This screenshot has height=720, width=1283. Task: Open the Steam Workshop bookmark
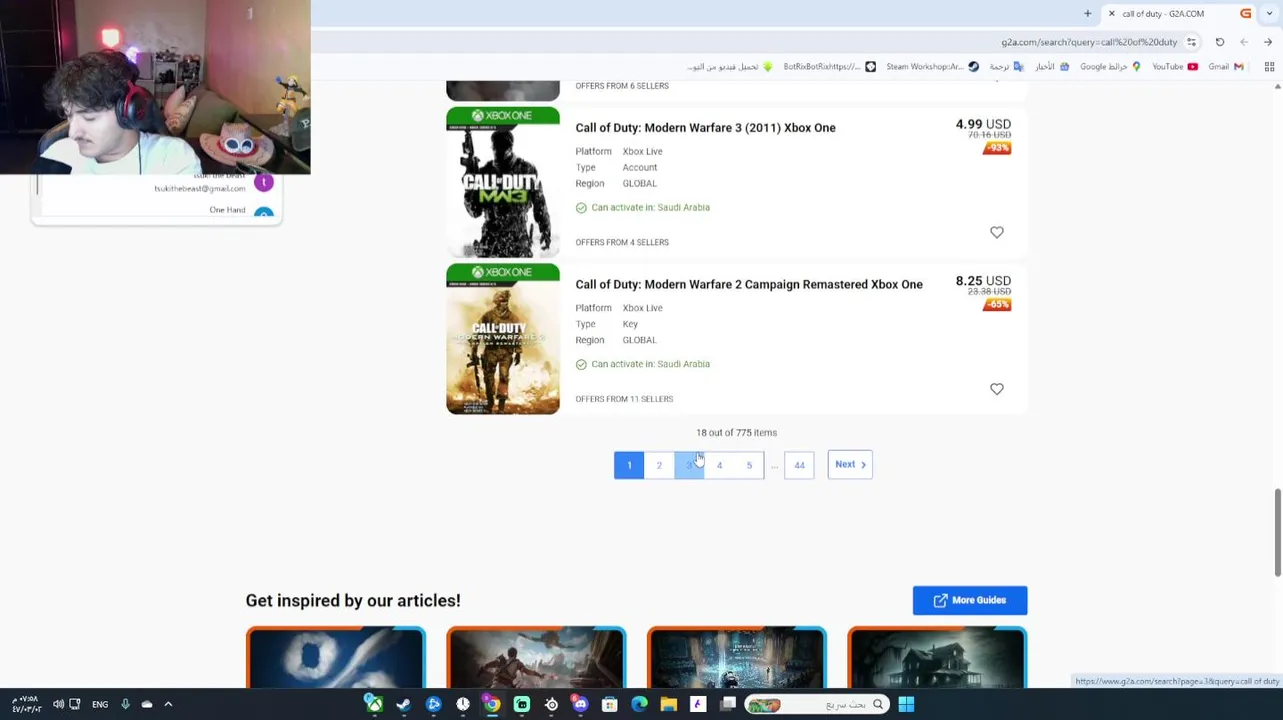point(932,67)
